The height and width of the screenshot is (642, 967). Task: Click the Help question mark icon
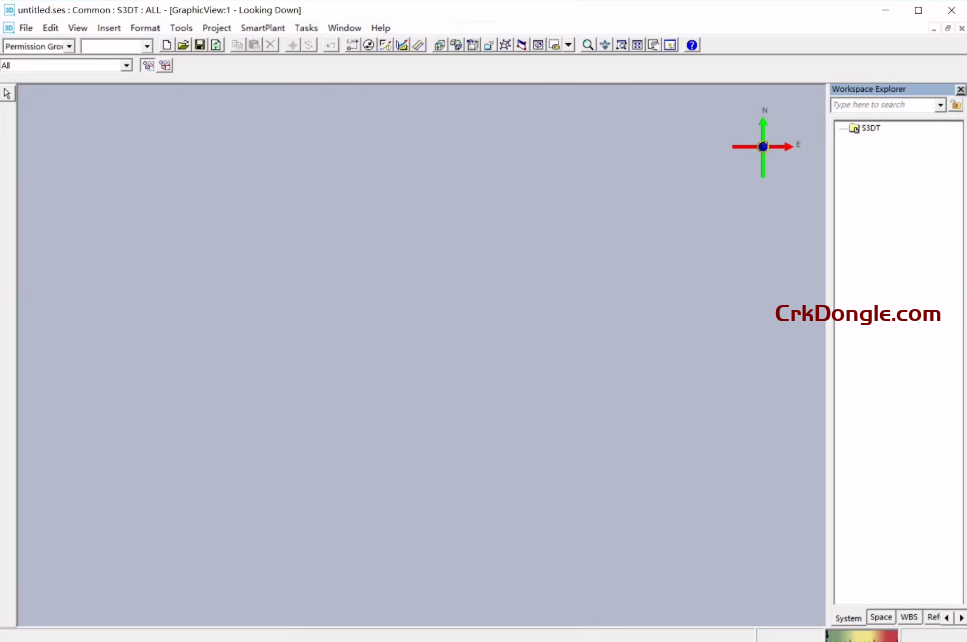click(691, 44)
